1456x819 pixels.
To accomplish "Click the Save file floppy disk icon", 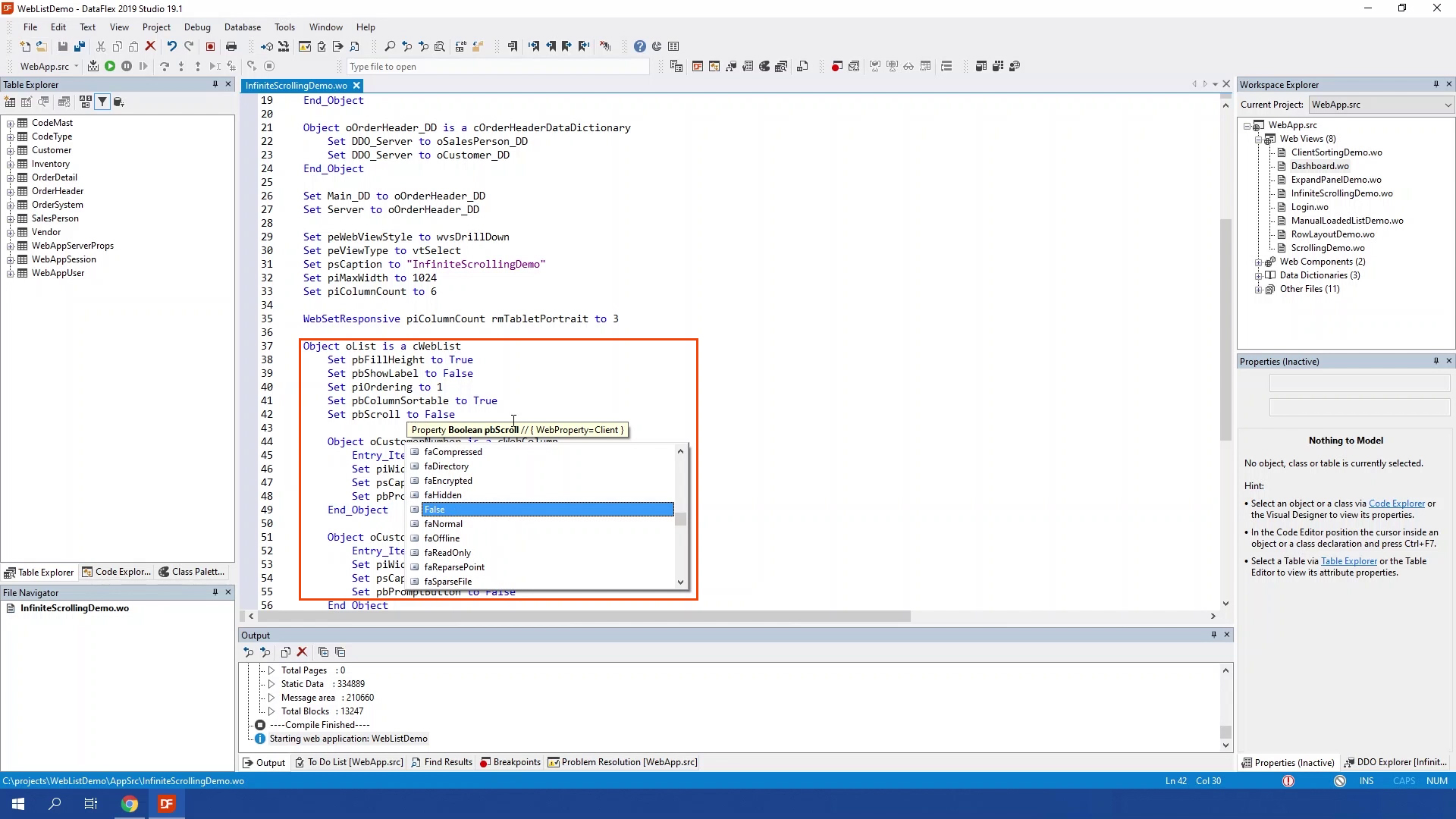I will click(63, 47).
